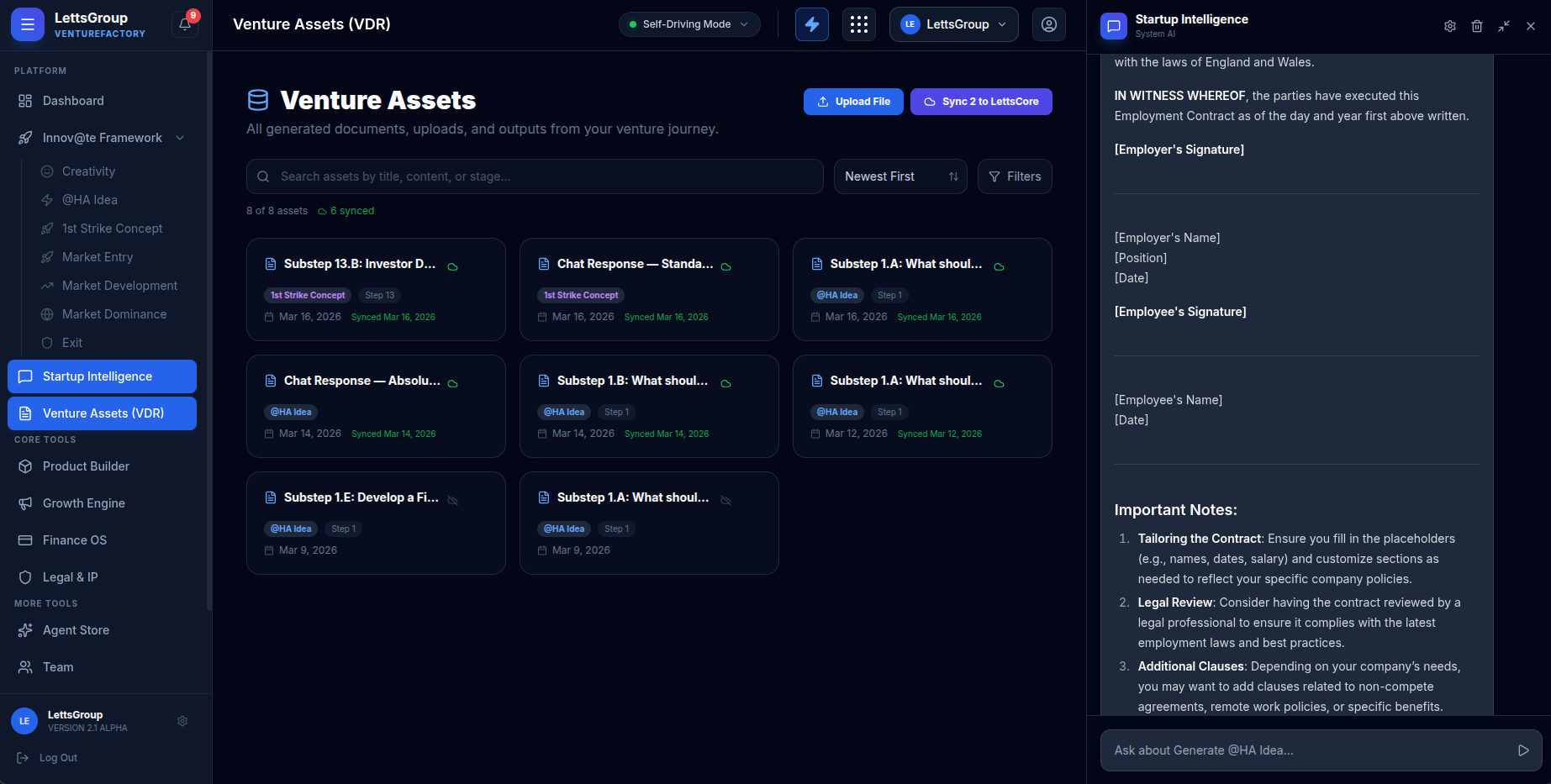This screenshot has width=1551, height=784.
Task: Click the notification bell icon
Action: pos(185,24)
